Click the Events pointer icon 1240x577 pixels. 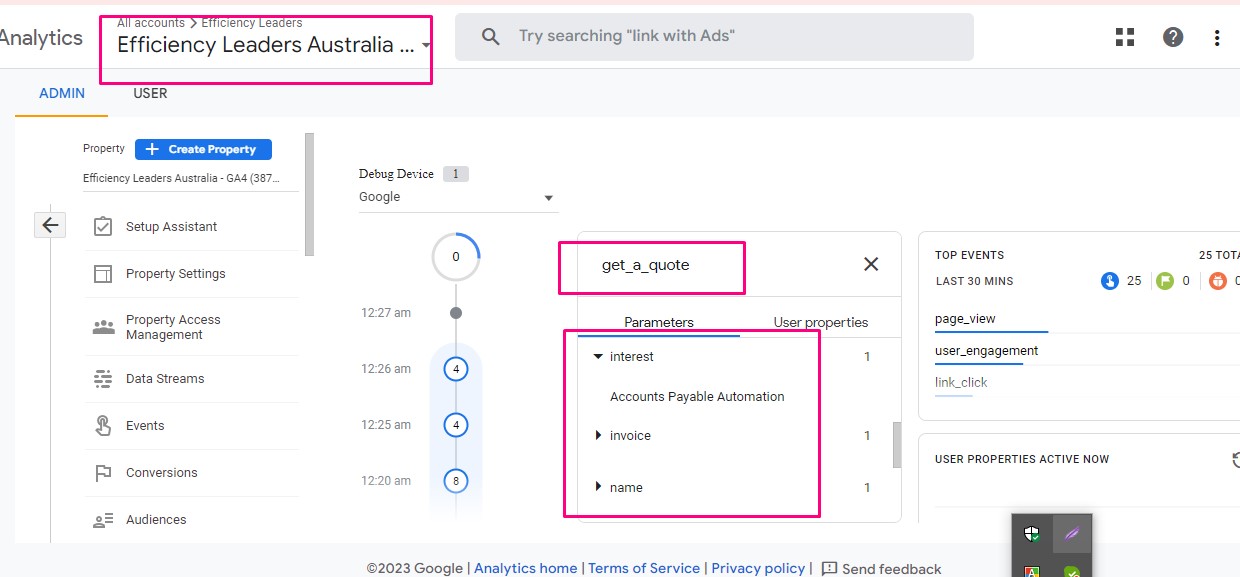[103, 425]
